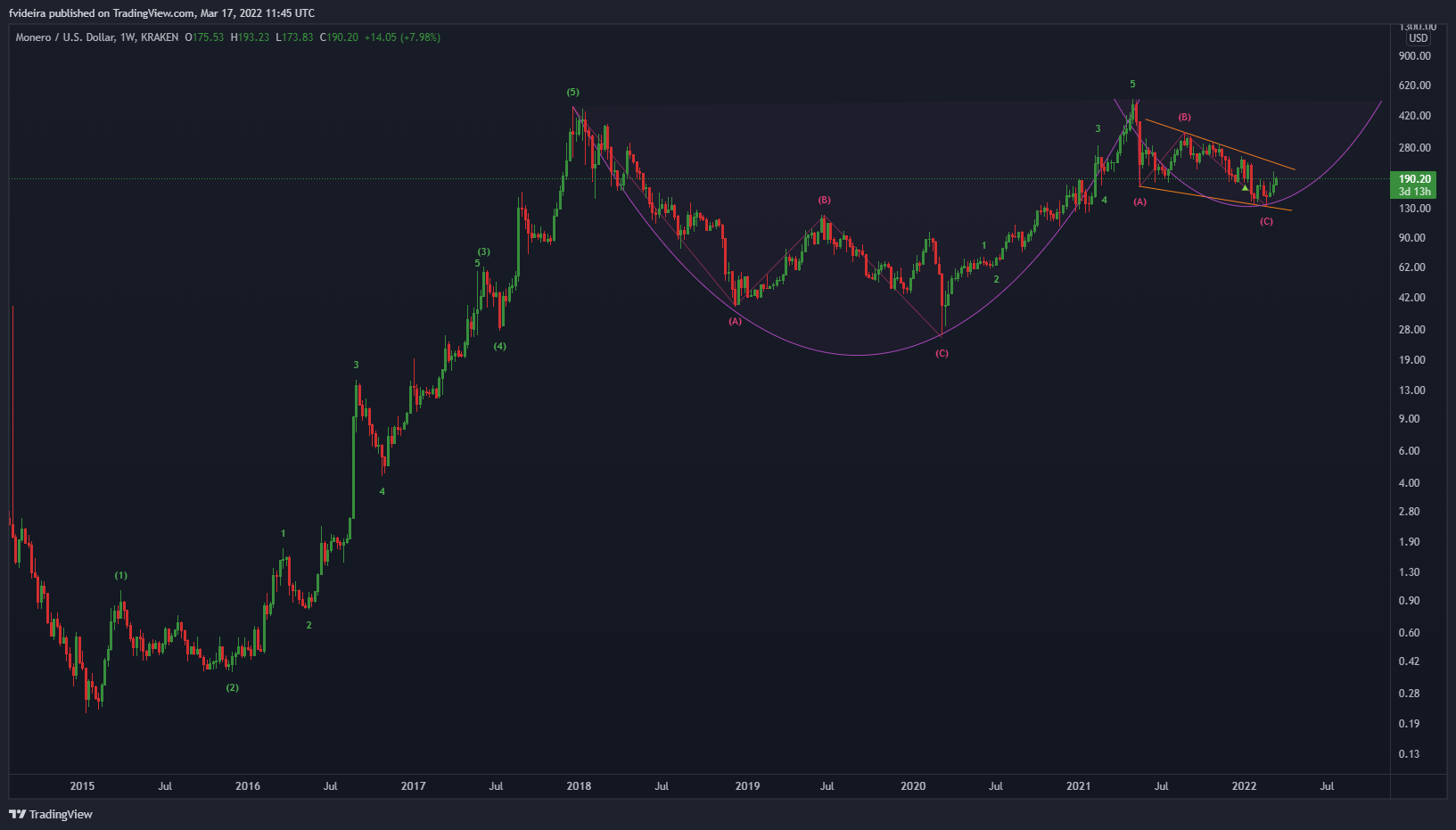This screenshot has width=1456, height=830.
Task: Click the low value 'L173.83'
Action: [294, 37]
